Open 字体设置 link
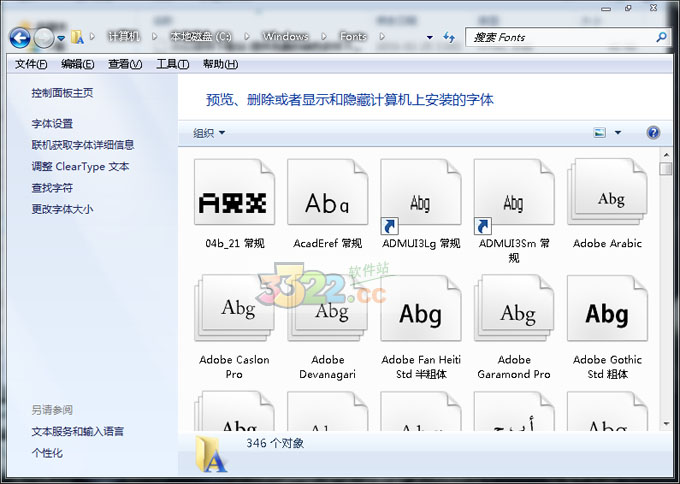Image resolution: width=680 pixels, height=484 pixels. click(x=52, y=124)
